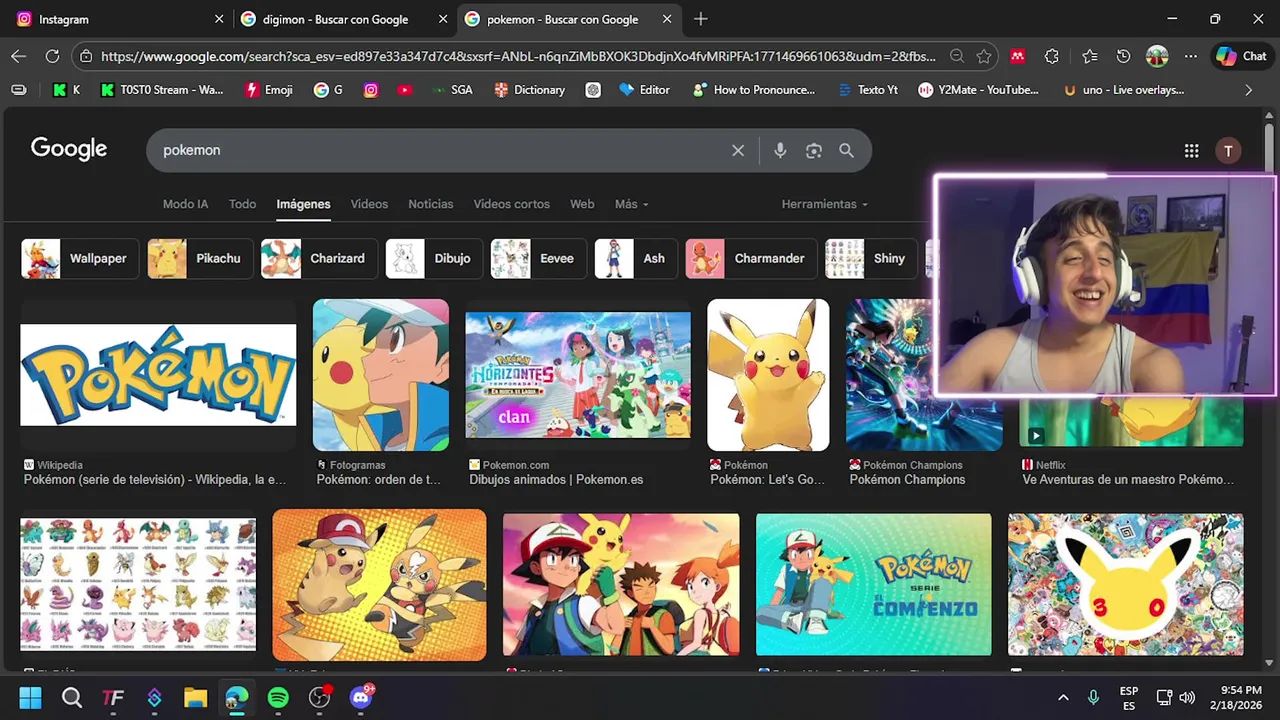1280x720 pixels.
Task: Open the Google apps grid
Action: click(x=1191, y=150)
